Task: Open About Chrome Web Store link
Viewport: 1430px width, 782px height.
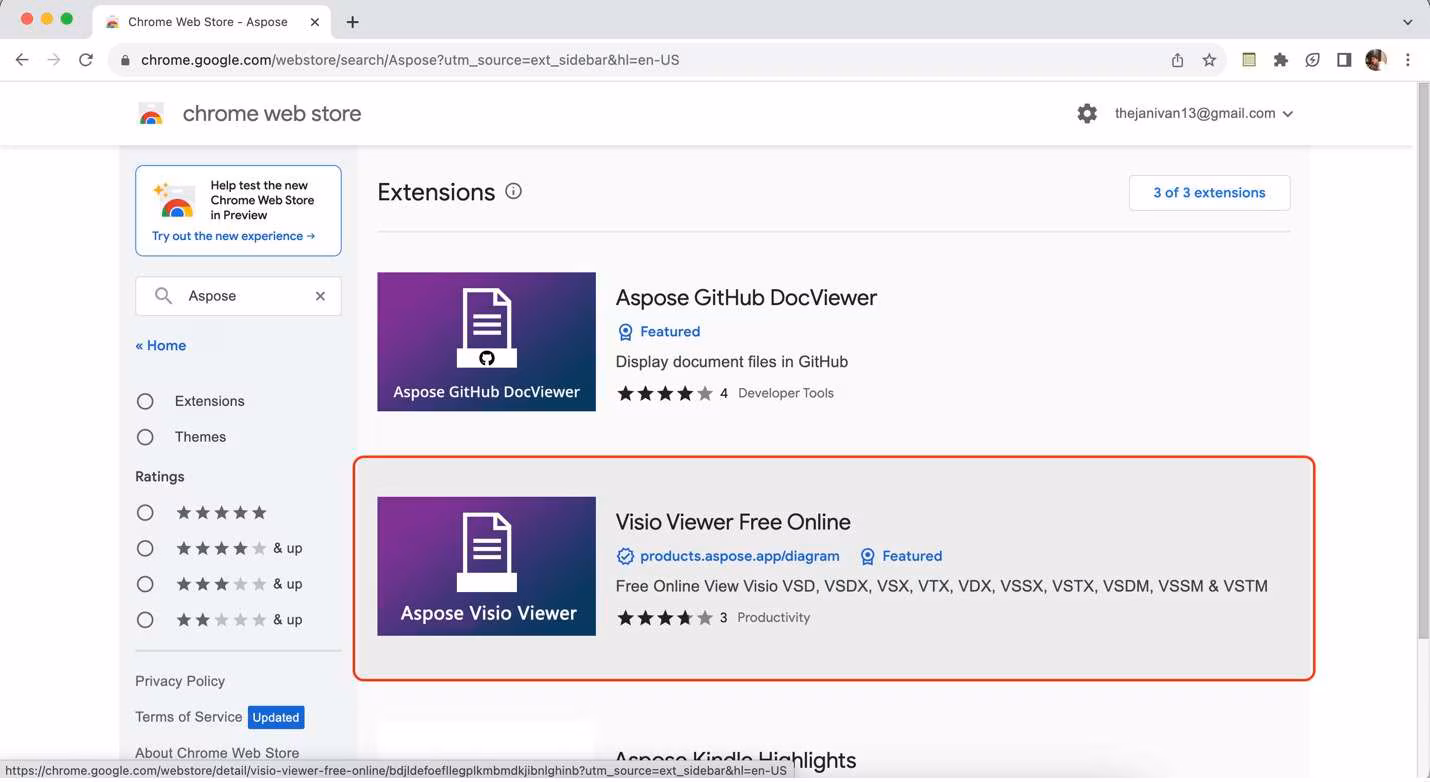Action: tap(217, 753)
